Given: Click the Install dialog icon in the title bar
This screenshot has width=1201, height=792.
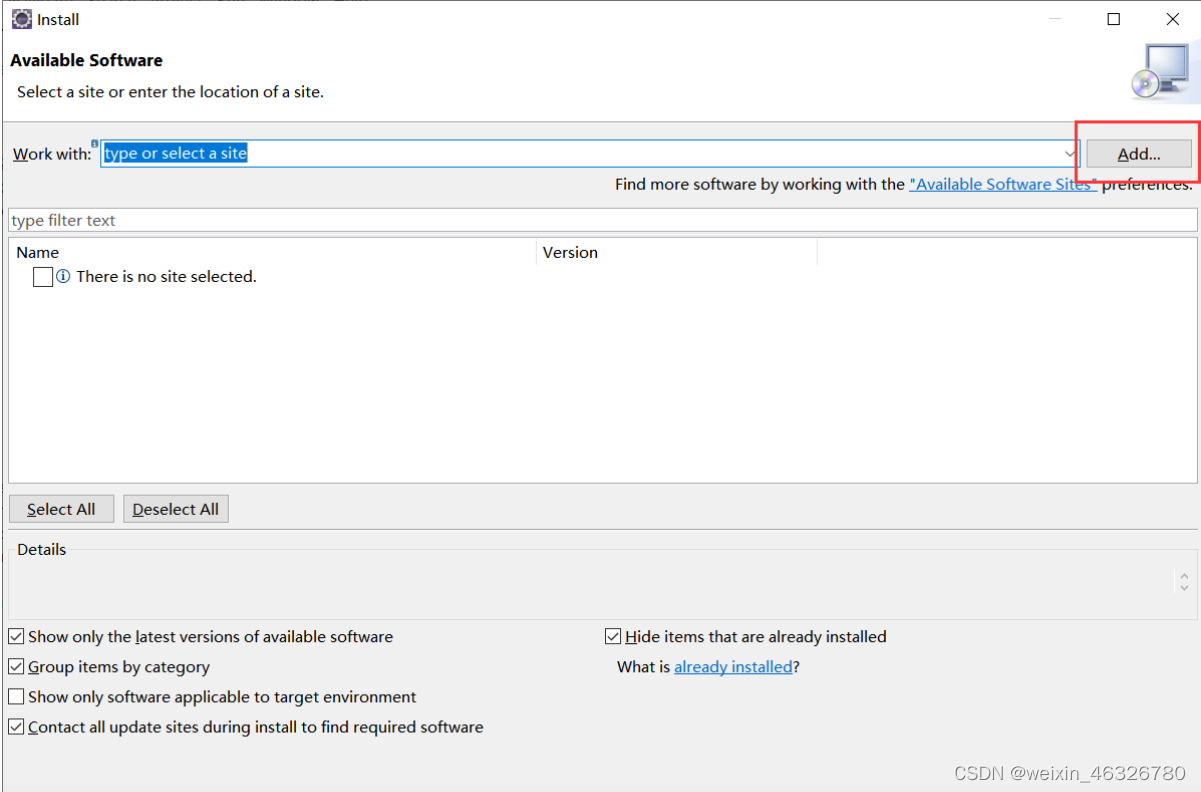Looking at the screenshot, I should (x=21, y=19).
